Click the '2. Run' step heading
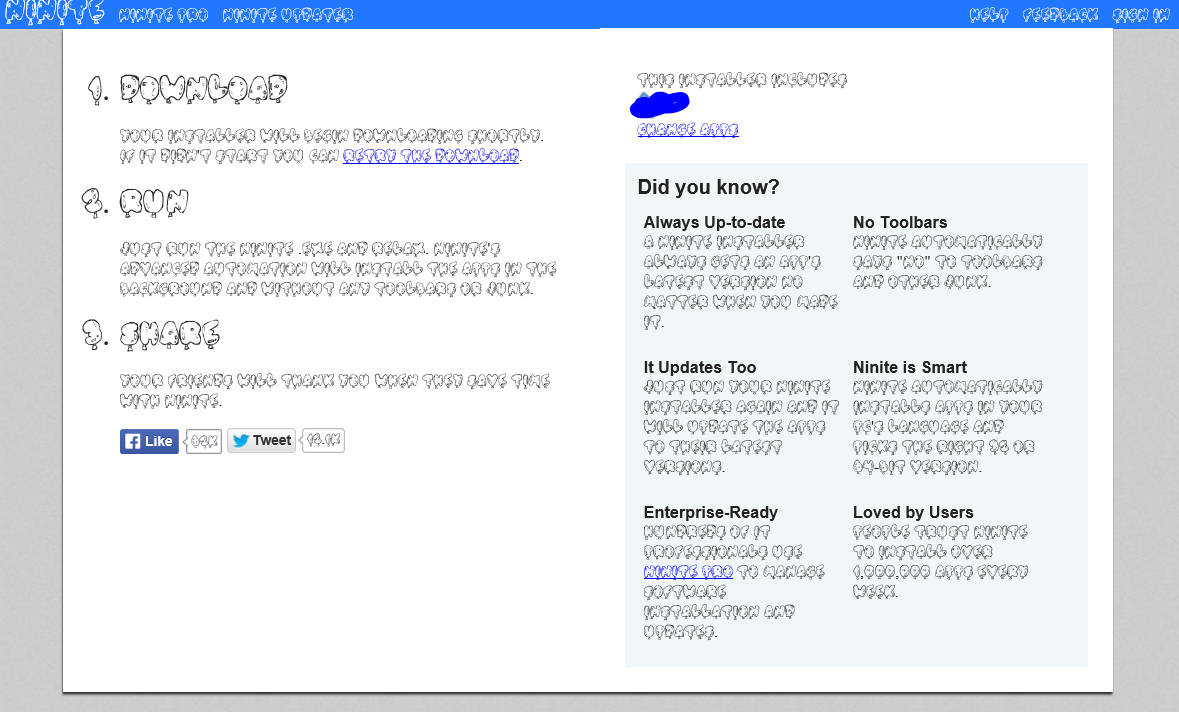 pos(135,202)
